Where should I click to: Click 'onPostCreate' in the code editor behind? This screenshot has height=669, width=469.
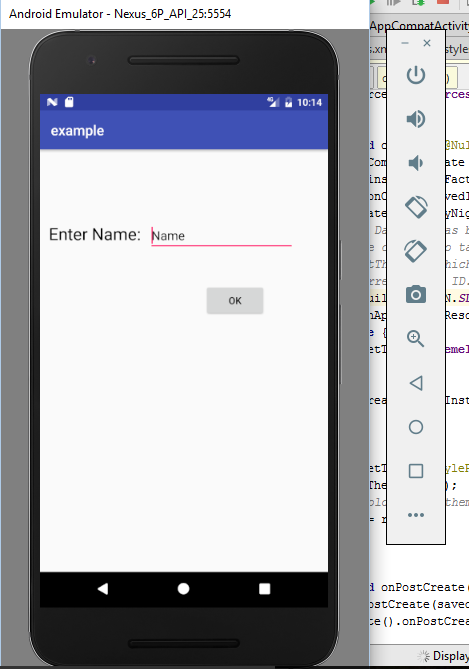[x=422, y=588]
